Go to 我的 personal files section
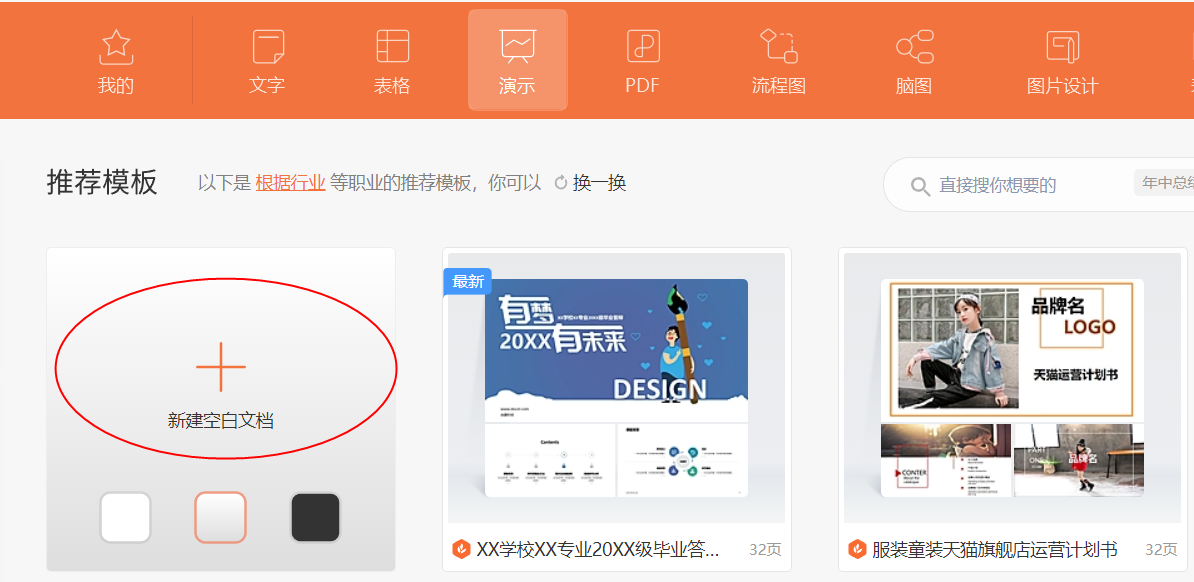 [117, 60]
